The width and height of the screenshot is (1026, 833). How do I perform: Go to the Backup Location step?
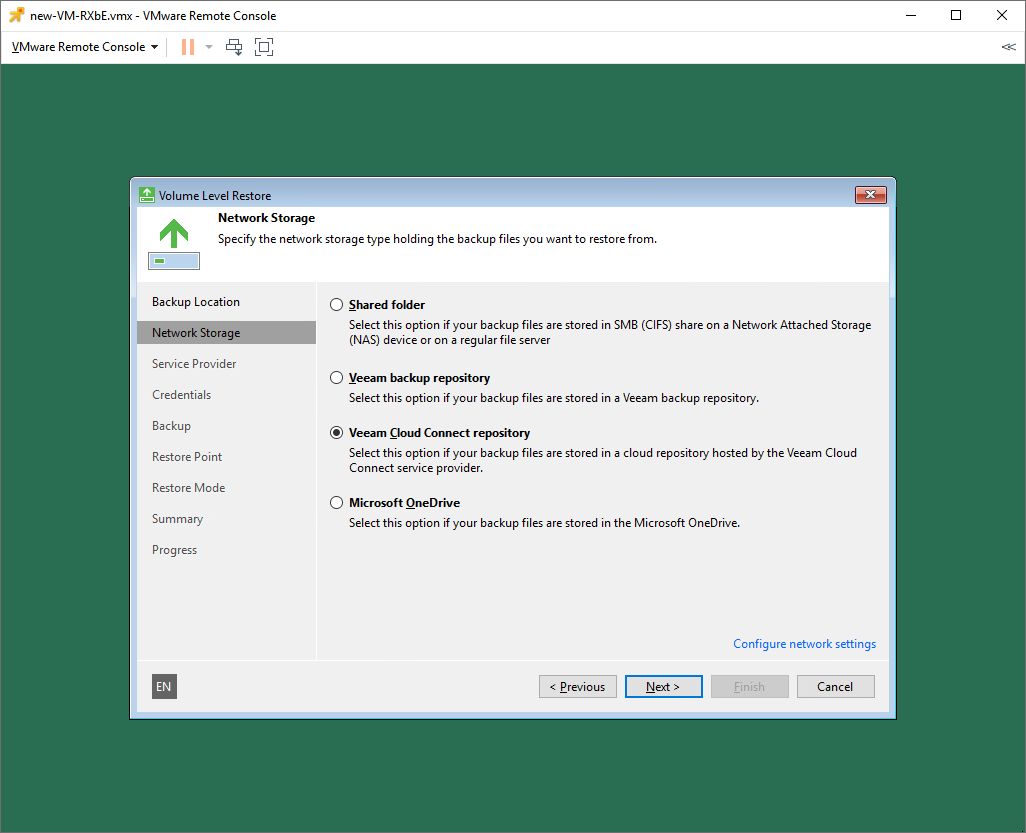[226, 302]
